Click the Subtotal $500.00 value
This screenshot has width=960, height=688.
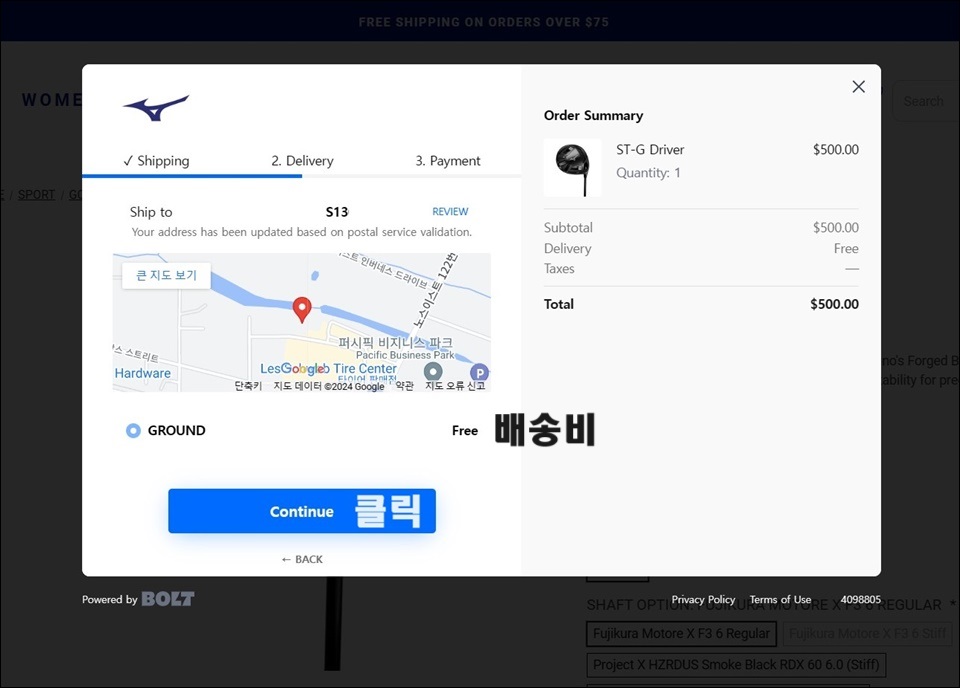tap(835, 228)
